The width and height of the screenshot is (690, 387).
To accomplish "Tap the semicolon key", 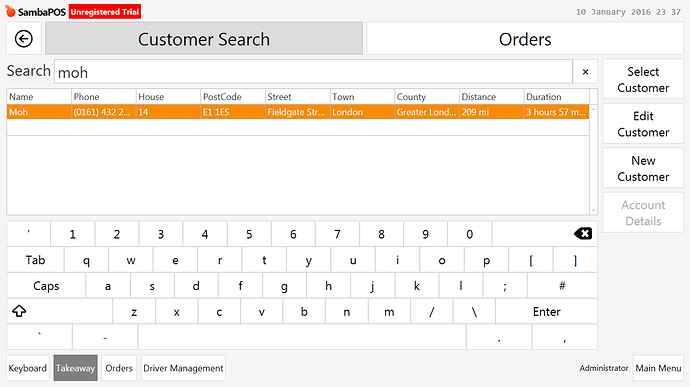I will coord(505,286).
